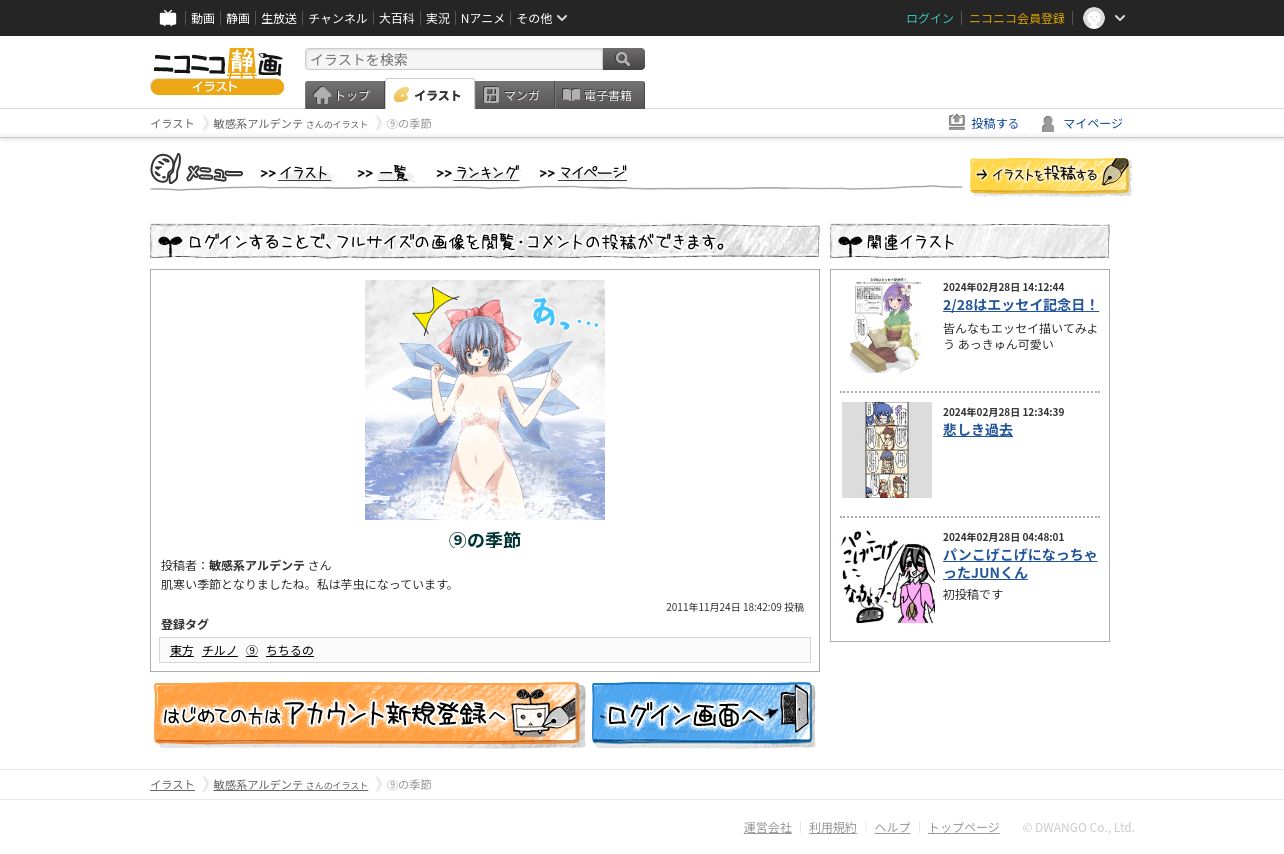Open the 動画 top bar link
This screenshot has height=854, width=1284.
coord(203,18)
